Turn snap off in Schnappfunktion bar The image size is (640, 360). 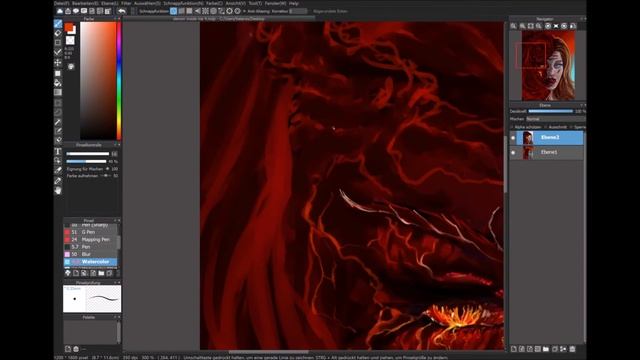[173, 11]
